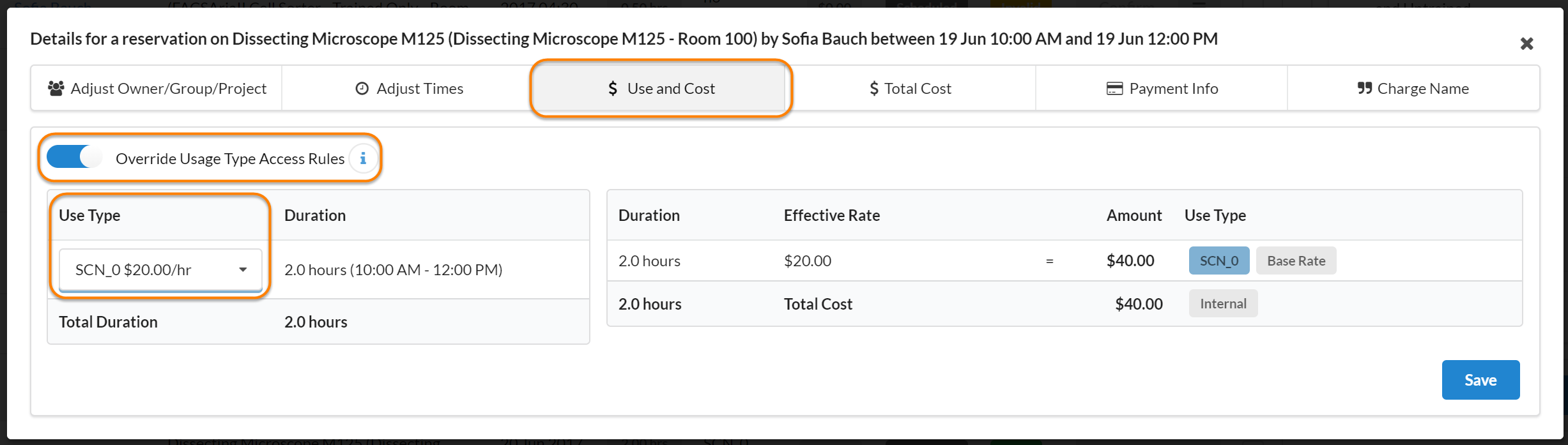The image size is (1568, 445).
Task: Click the info icon beside Override rules
Action: (363, 158)
